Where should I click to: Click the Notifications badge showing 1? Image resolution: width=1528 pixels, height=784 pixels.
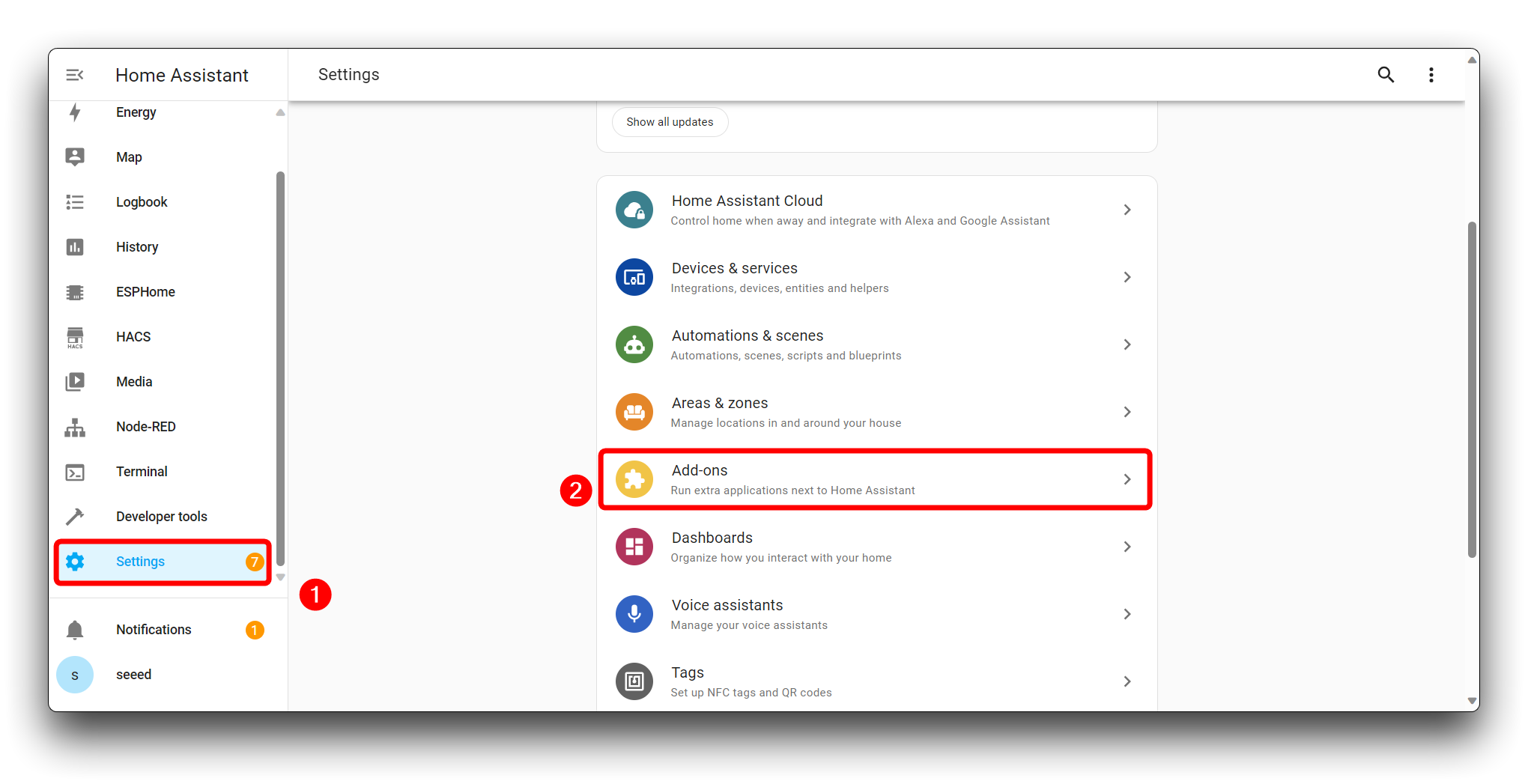pos(255,630)
